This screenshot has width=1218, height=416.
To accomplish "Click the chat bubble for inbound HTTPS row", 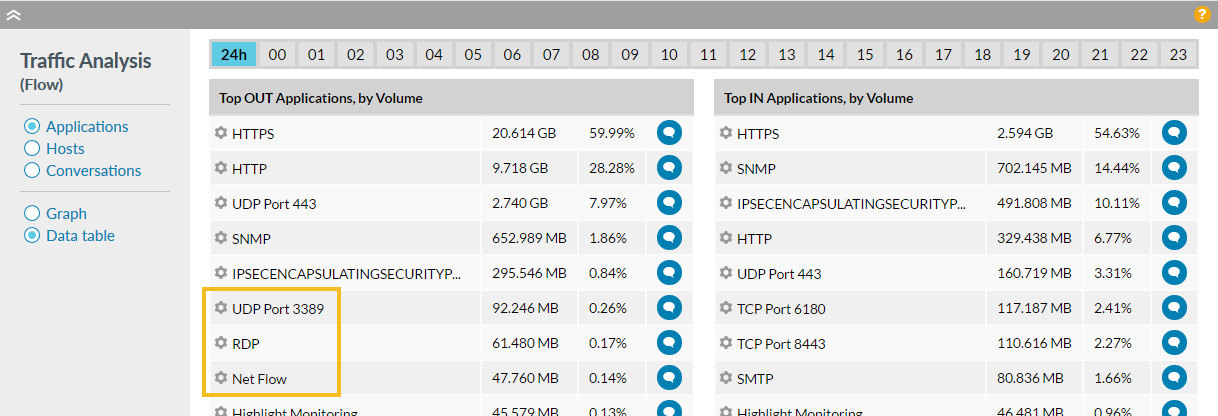I will point(1174,133).
